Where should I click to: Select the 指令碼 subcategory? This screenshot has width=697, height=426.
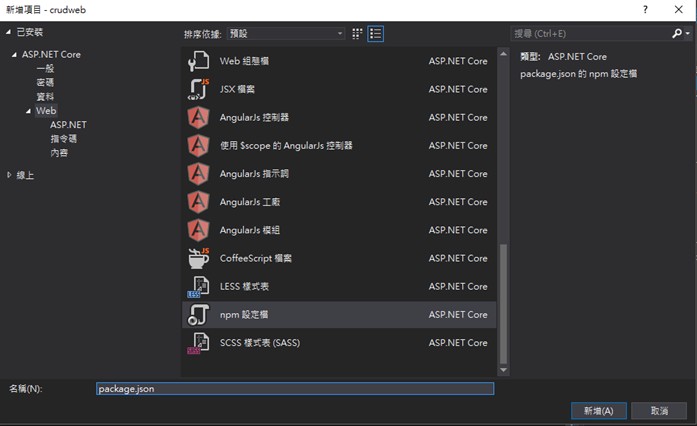click(x=64, y=139)
